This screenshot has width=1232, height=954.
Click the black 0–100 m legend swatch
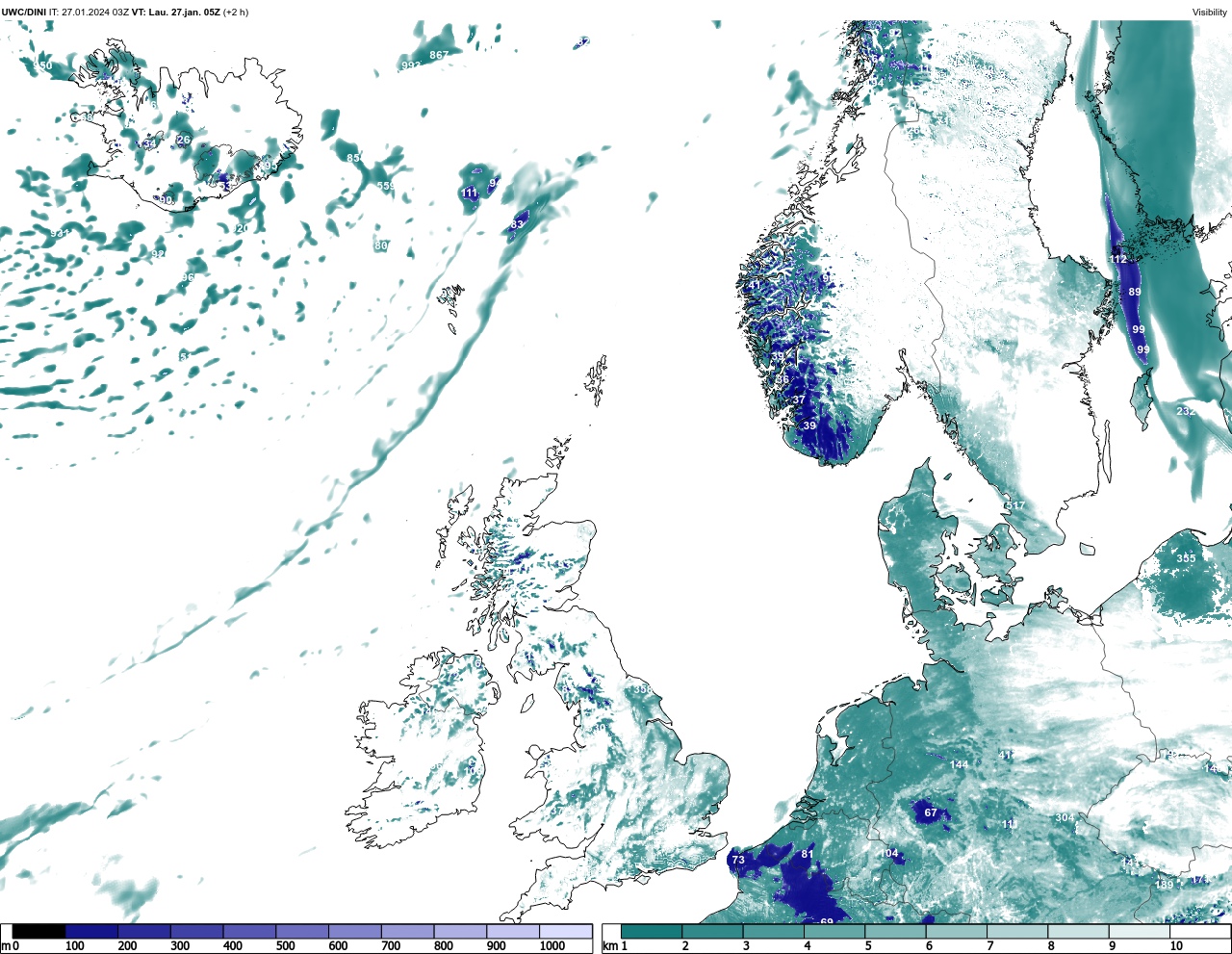click(38, 932)
